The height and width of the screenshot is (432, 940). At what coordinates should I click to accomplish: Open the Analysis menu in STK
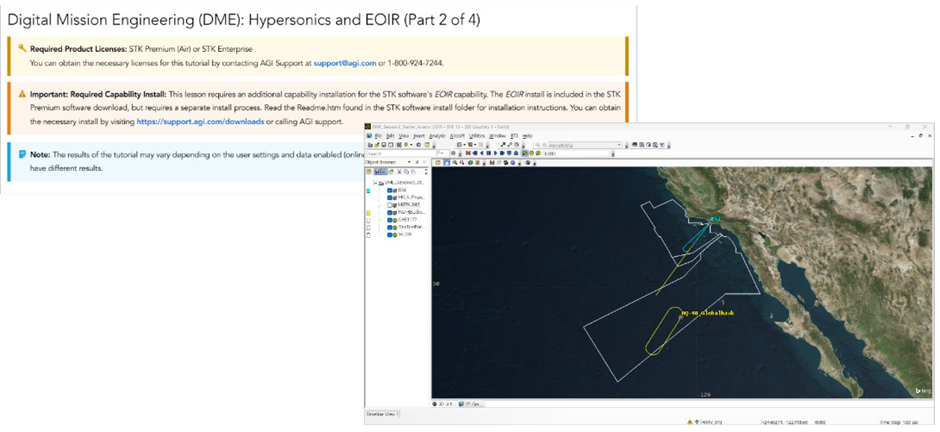pyautogui.click(x=437, y=136)
